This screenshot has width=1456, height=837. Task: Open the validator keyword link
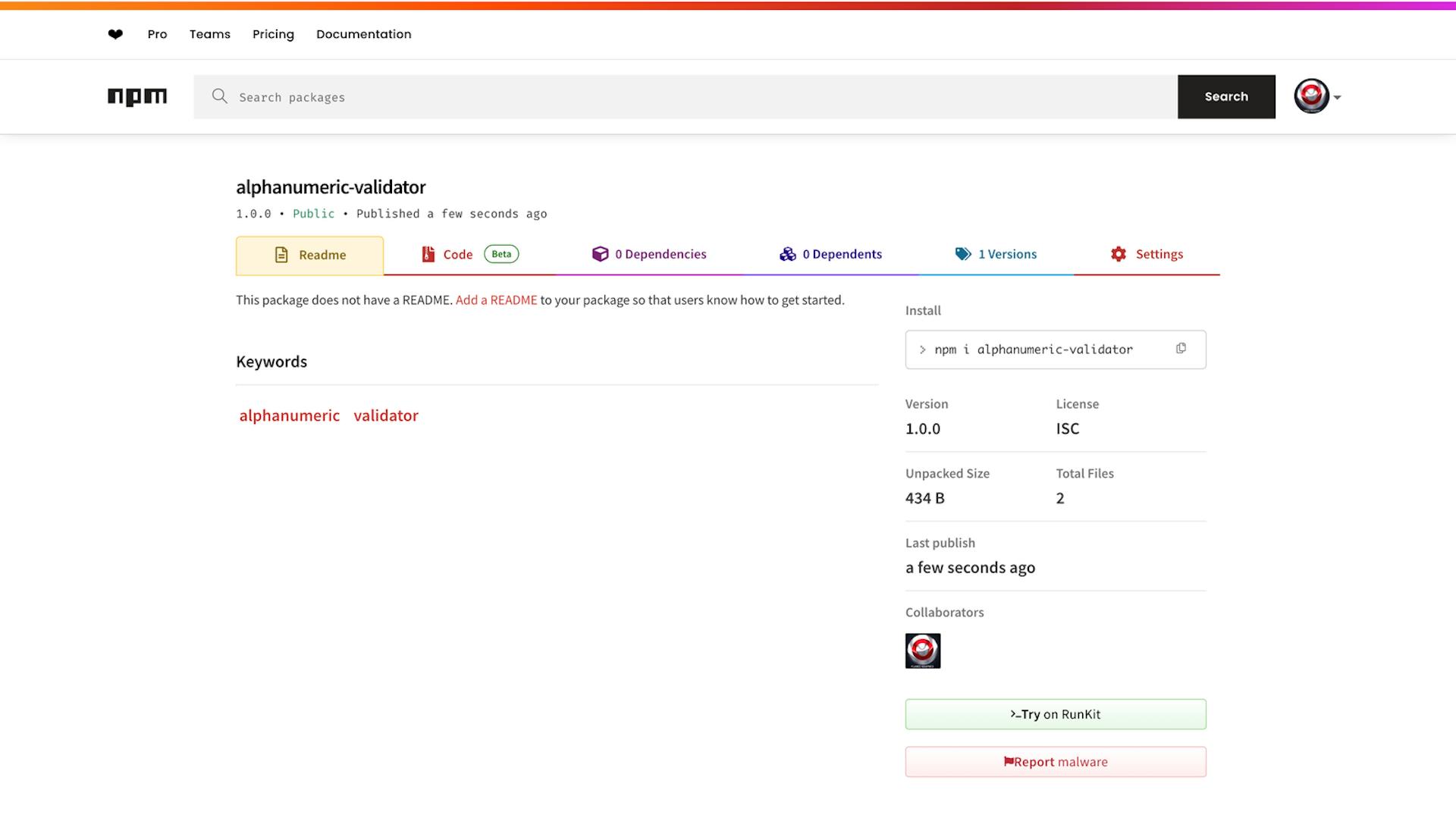tap(385, 415)
